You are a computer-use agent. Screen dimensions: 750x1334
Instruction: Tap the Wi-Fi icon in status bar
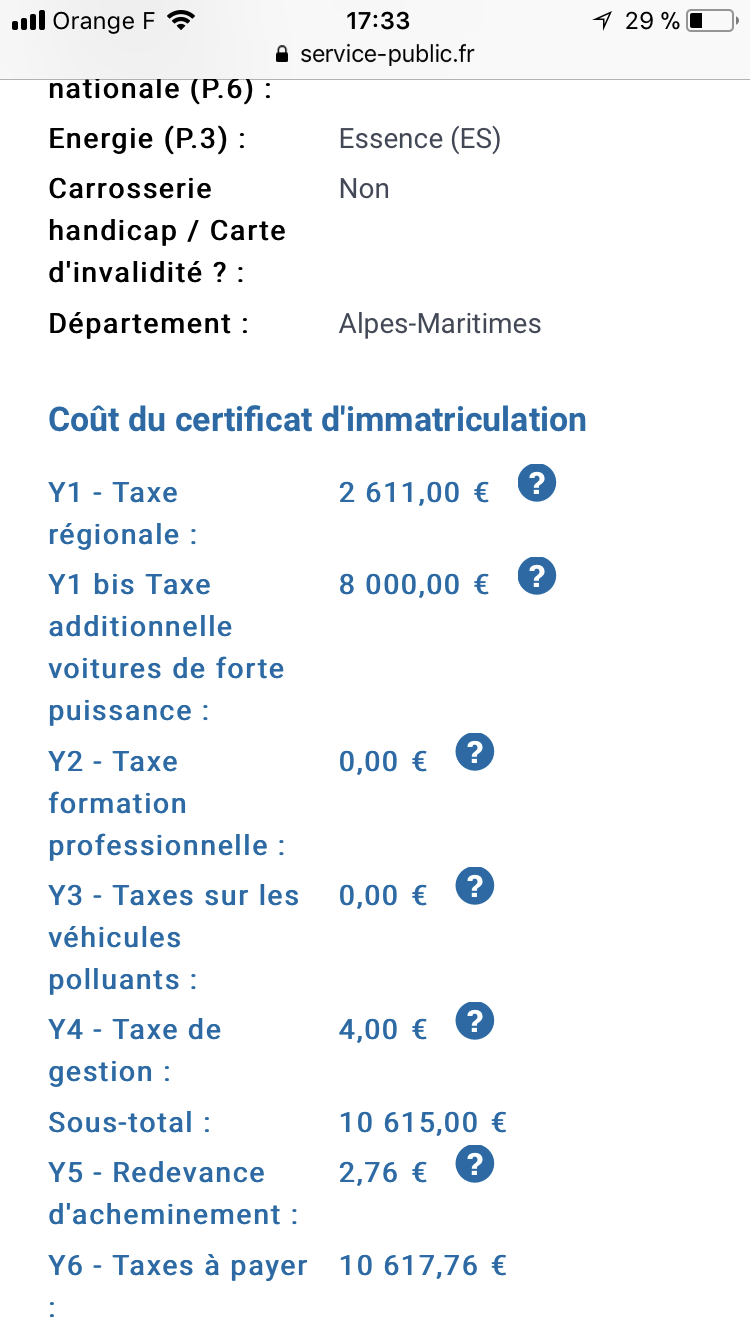[181, 21]
